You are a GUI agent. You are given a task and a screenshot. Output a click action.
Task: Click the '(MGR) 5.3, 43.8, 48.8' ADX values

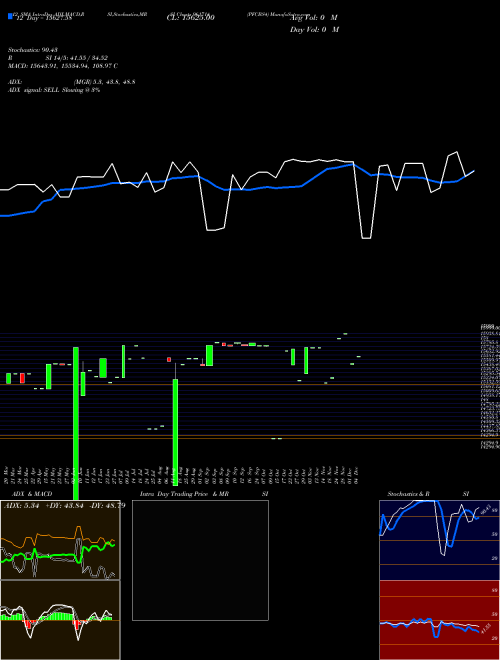104,82
